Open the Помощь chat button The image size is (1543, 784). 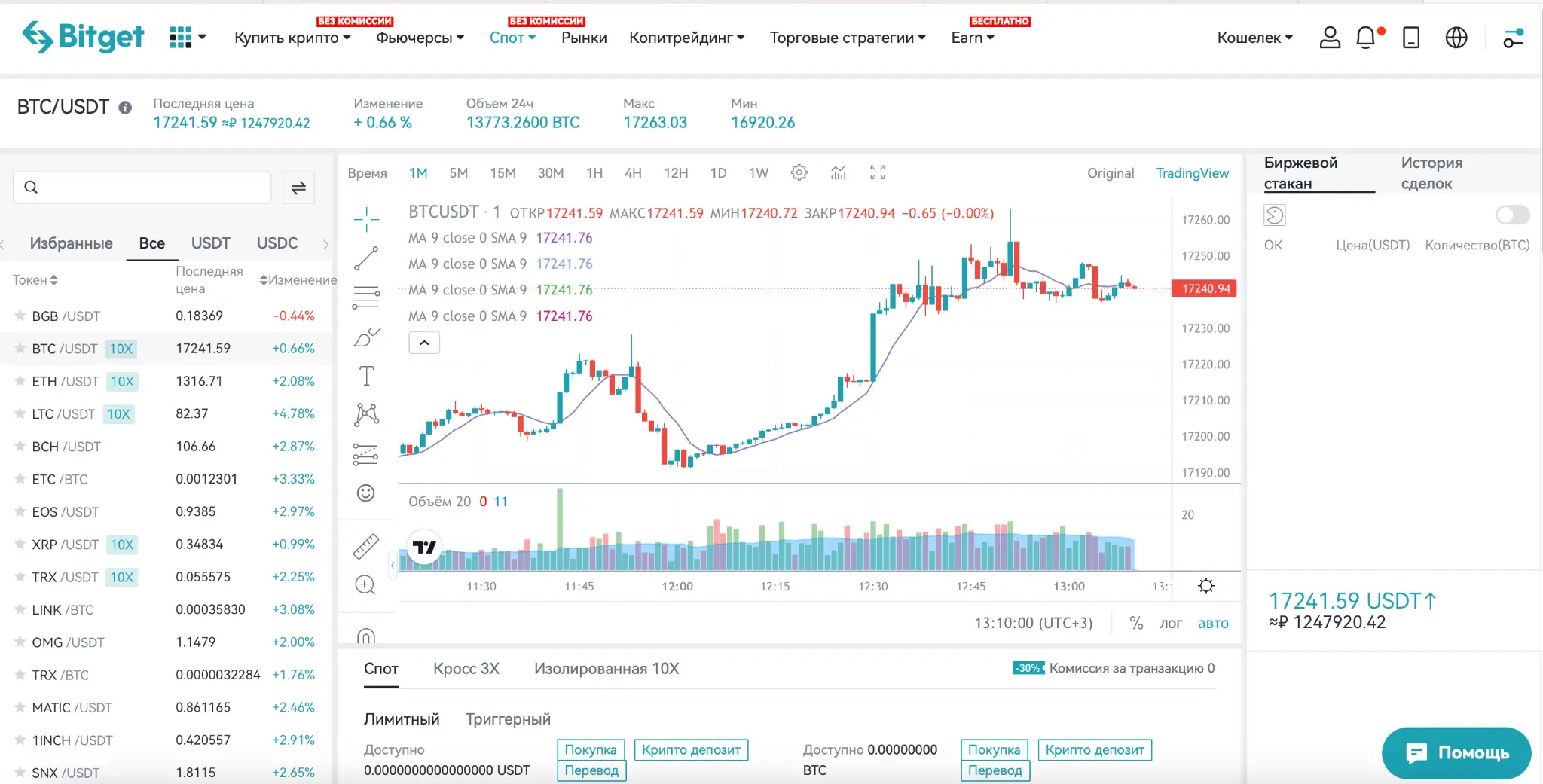(x=1456, y=753)
